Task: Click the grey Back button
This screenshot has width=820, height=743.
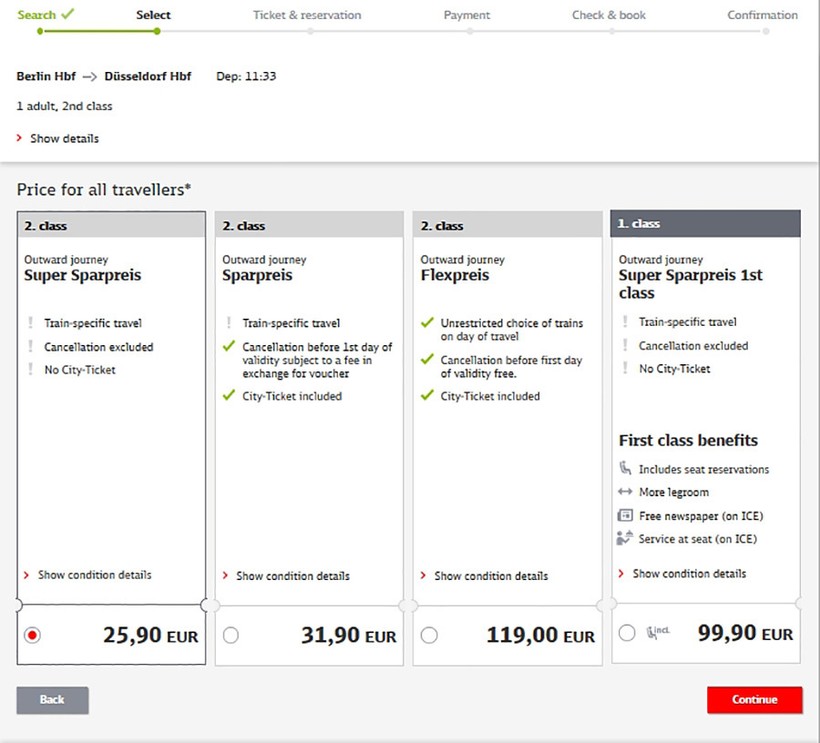Action: click(x=52, y=700)
